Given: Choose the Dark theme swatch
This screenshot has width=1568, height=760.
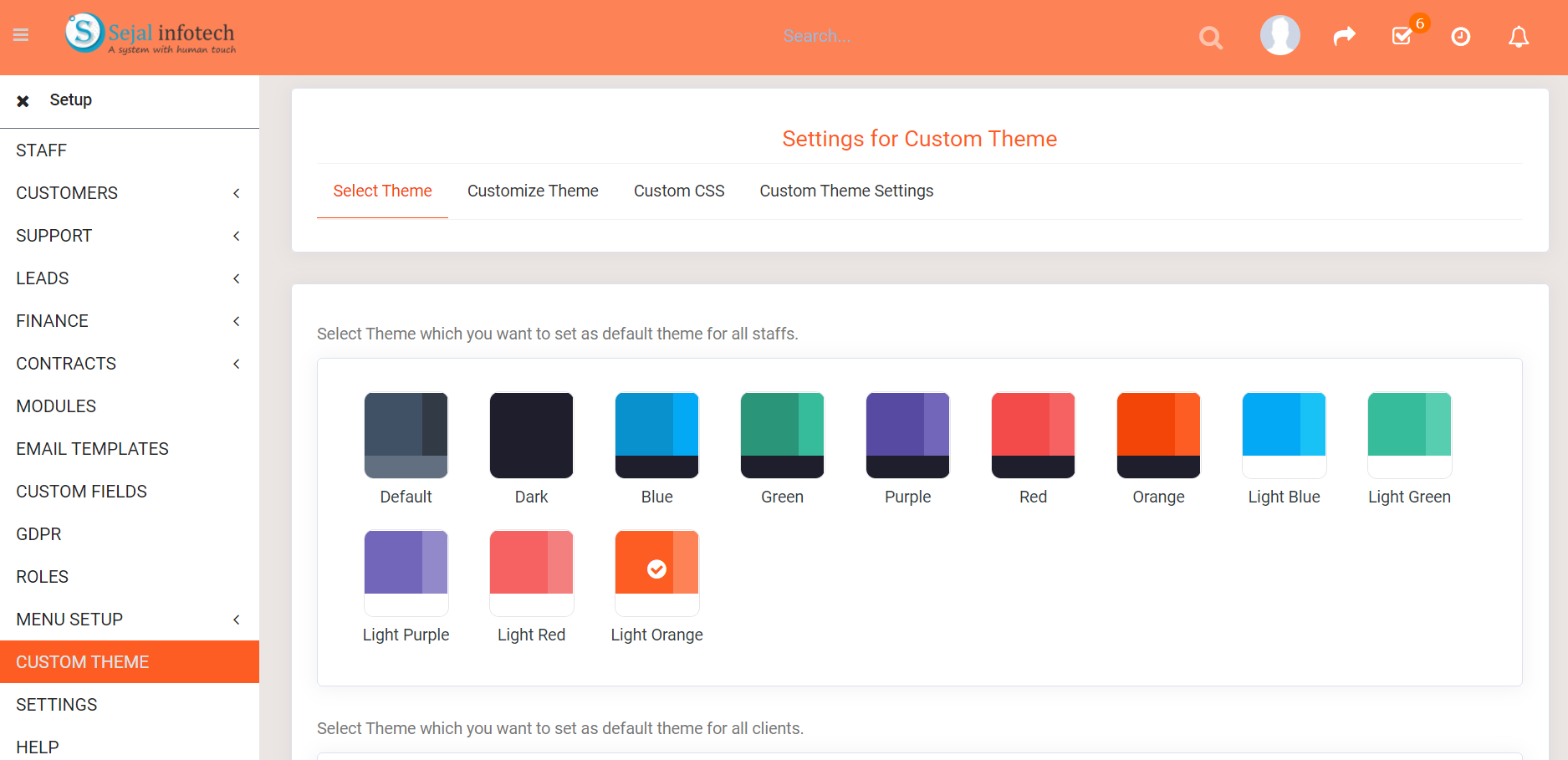Looking at the screenshot, I should tap(532, 436).
